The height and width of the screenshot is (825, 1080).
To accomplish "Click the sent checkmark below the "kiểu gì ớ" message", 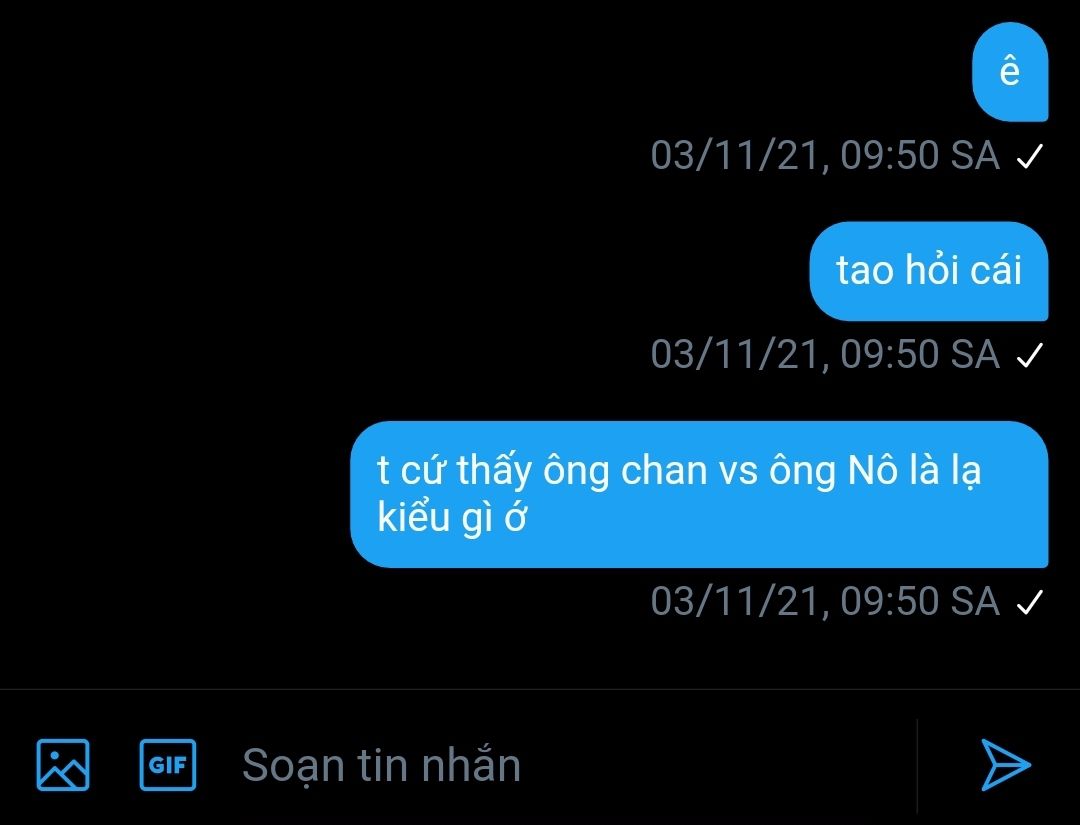I will (x=1030, y=603).
